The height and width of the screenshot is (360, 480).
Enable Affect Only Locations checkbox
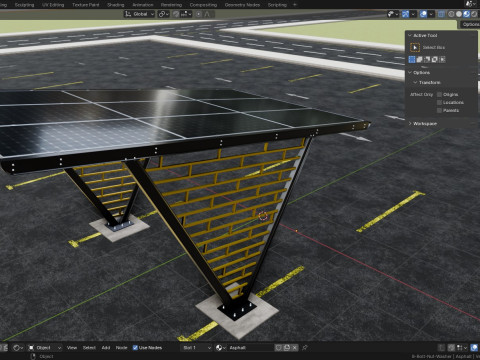point(439,102)
